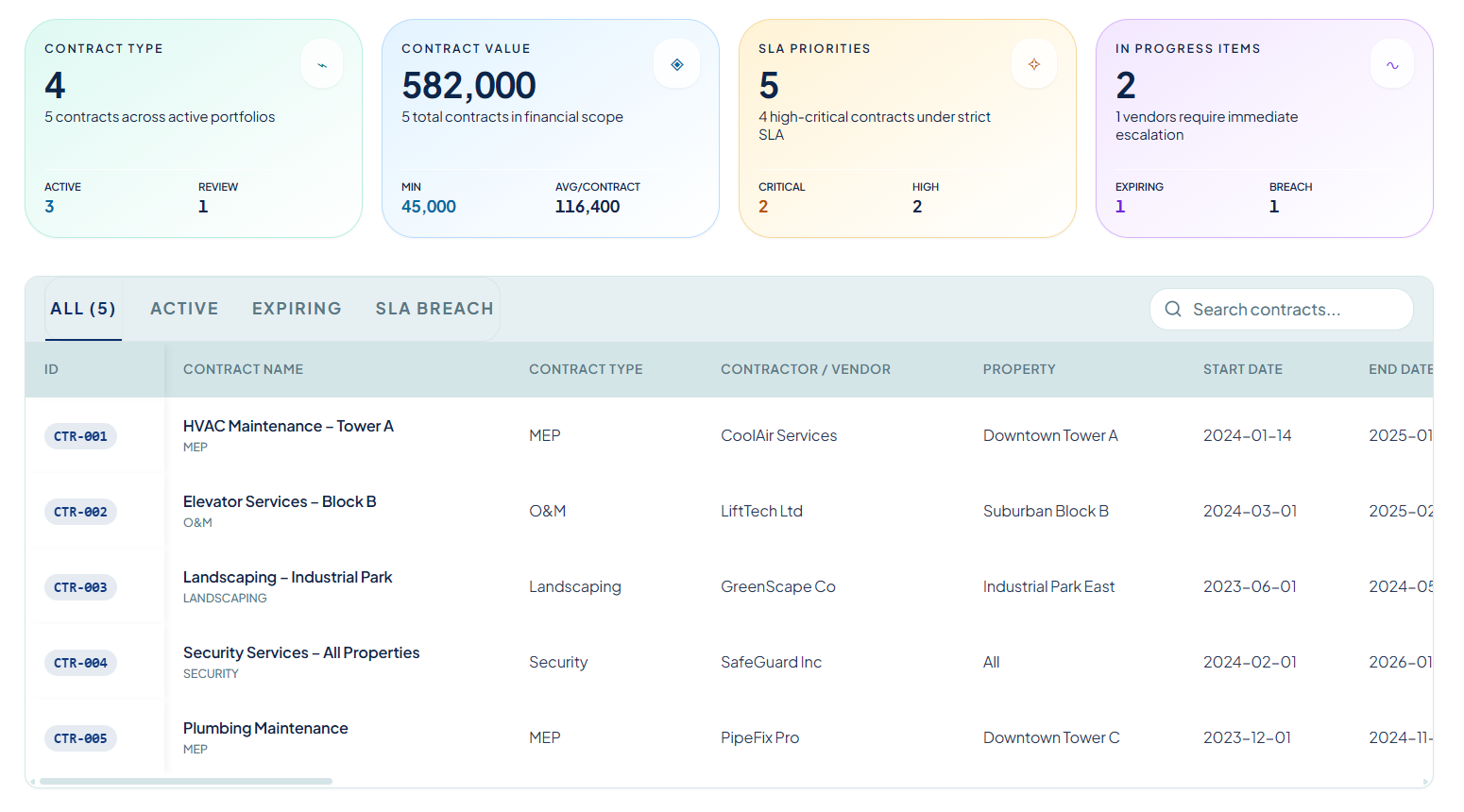Click the REVIEW count on Contract Type card
Screen dimensions: 1464x812
tap(203, 207)
